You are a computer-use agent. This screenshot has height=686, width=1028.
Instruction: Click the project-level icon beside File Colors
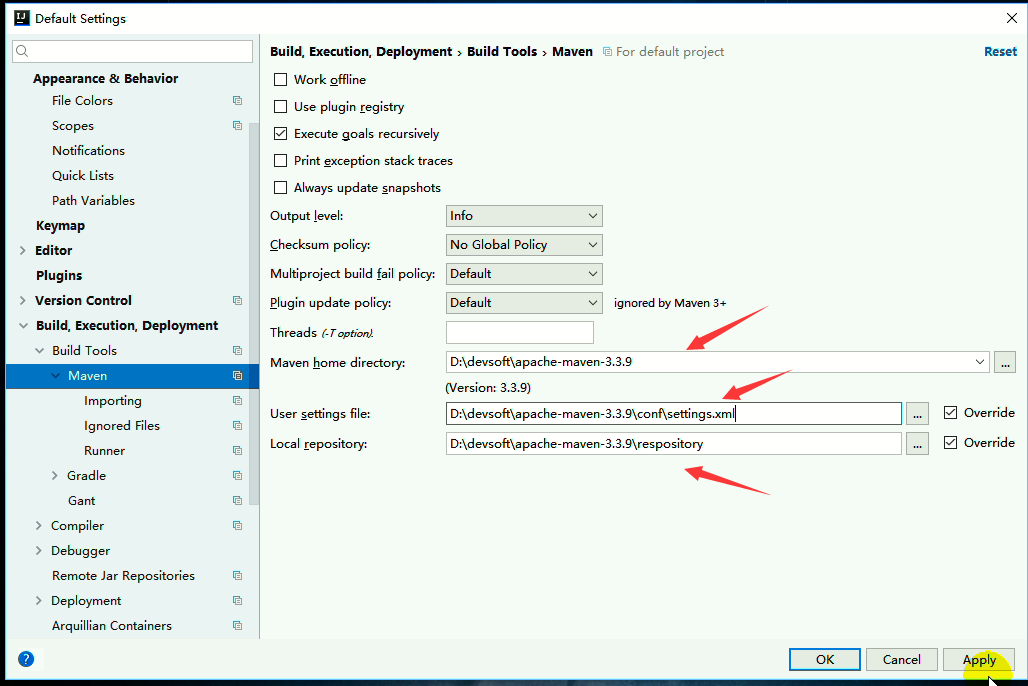(x=237, y=100)
